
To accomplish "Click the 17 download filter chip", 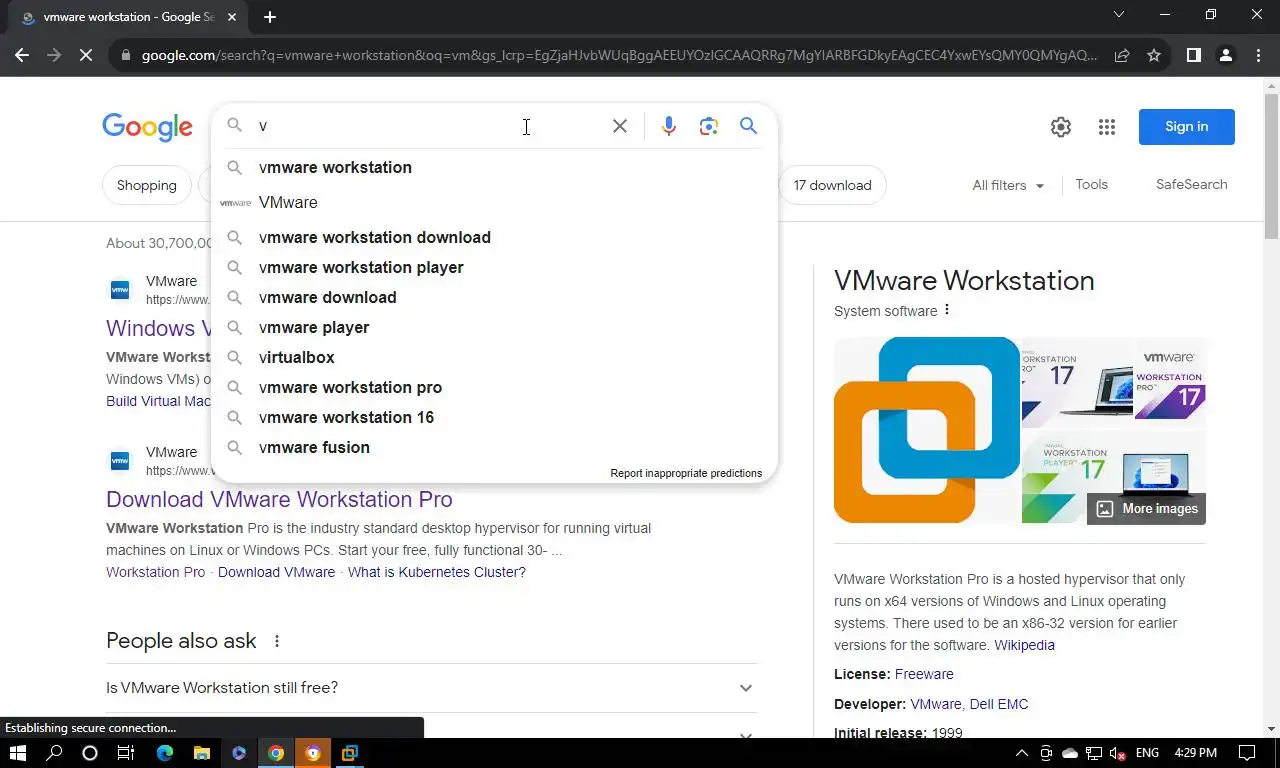I will (x=832, y=185).
